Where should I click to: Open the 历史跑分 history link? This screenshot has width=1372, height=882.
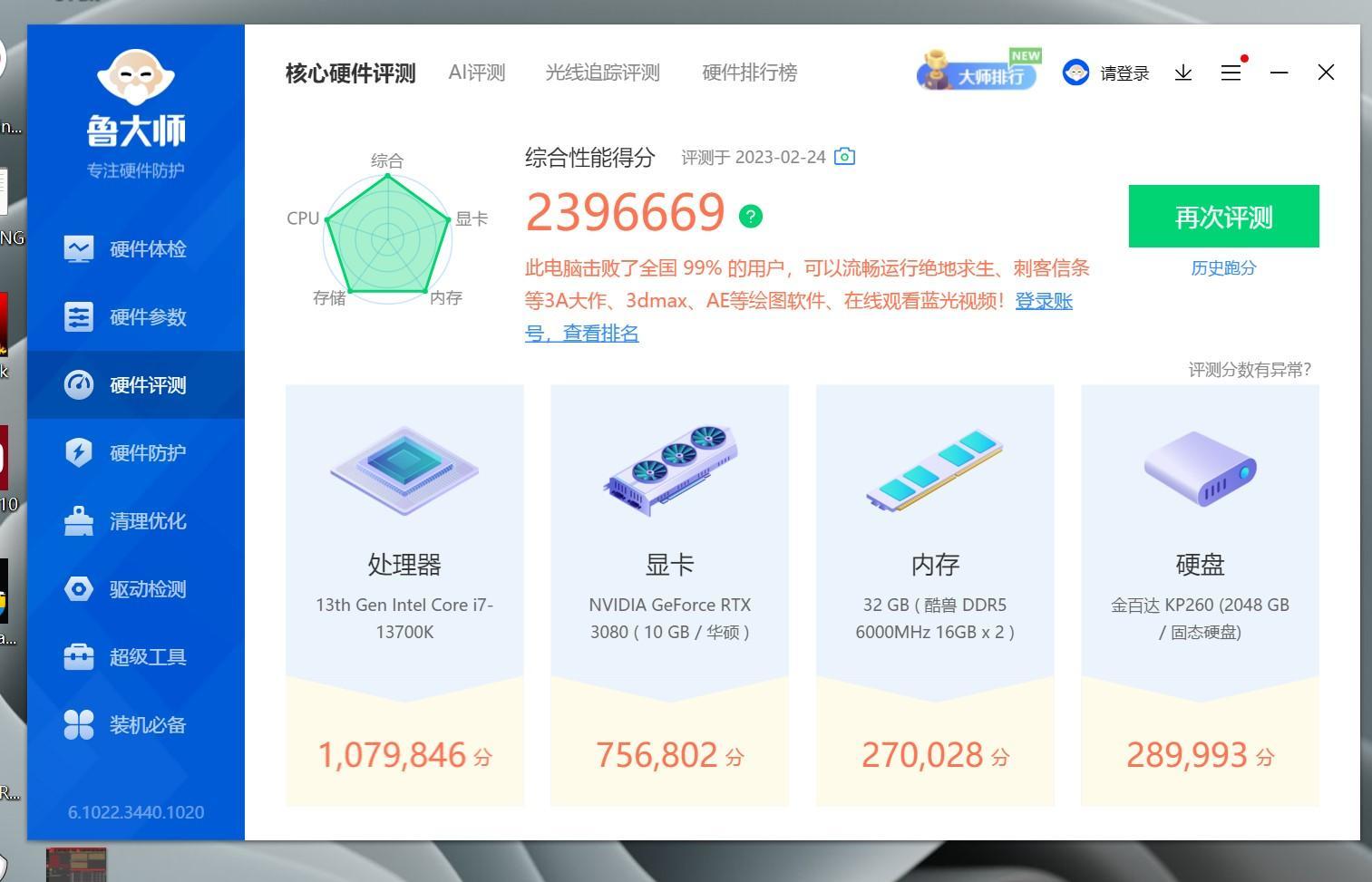point(1223,268)
